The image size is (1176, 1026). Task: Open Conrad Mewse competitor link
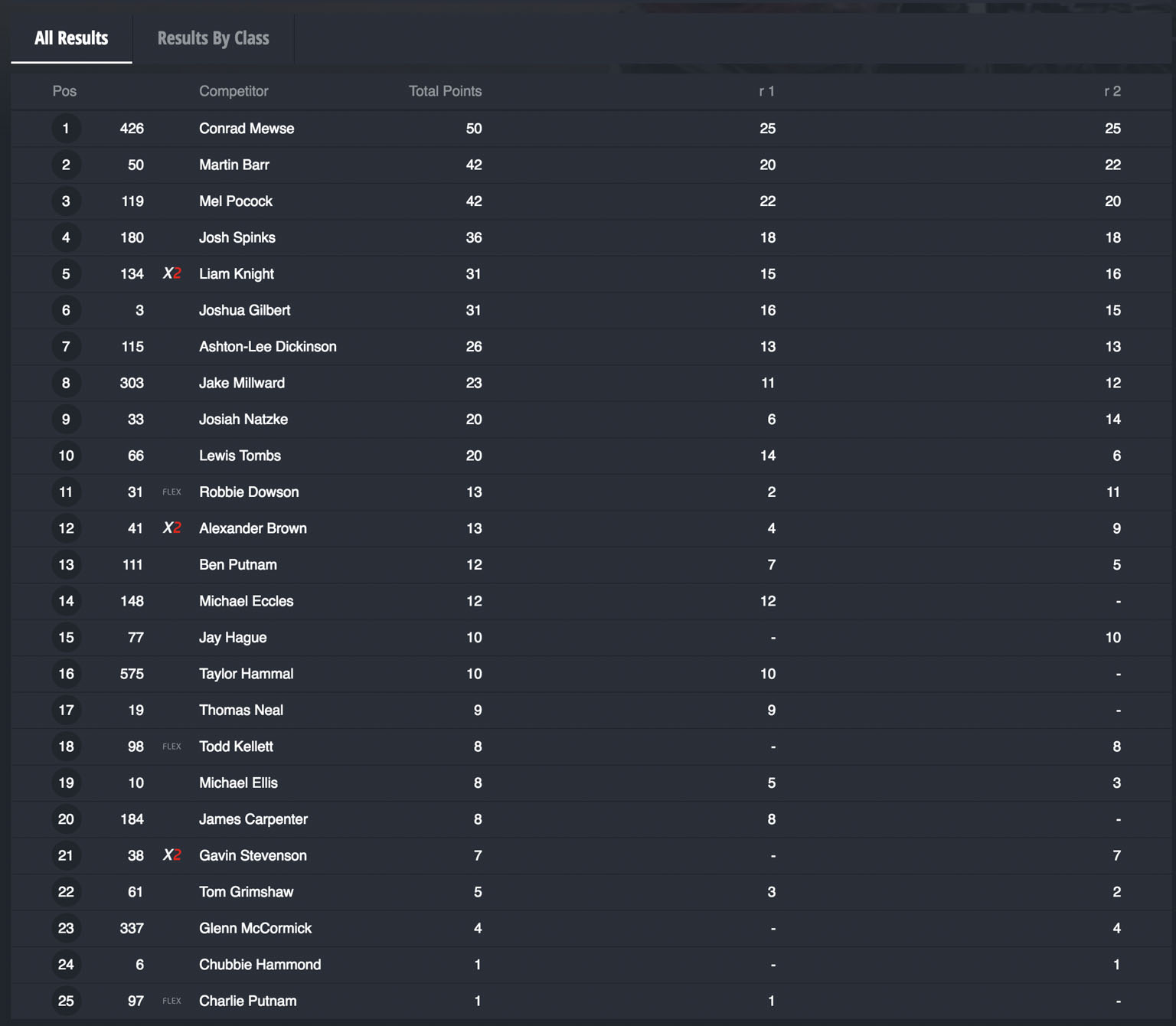pos(247,129)
